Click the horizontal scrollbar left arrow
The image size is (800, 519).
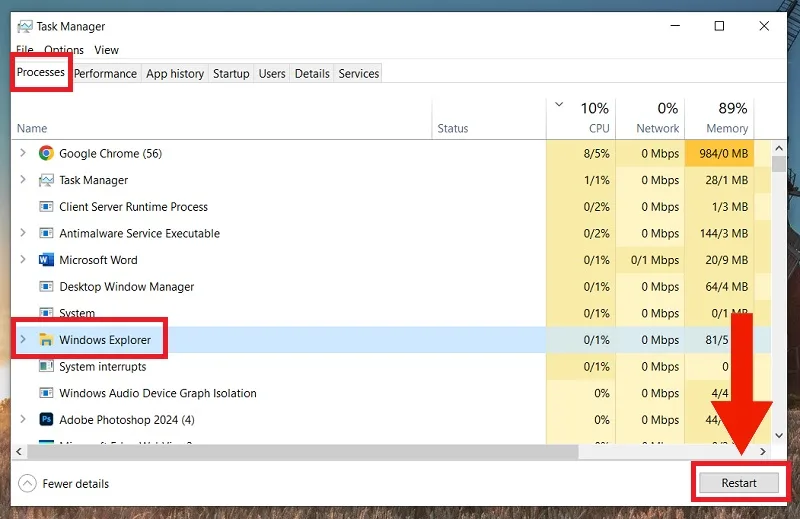point(19,452)
